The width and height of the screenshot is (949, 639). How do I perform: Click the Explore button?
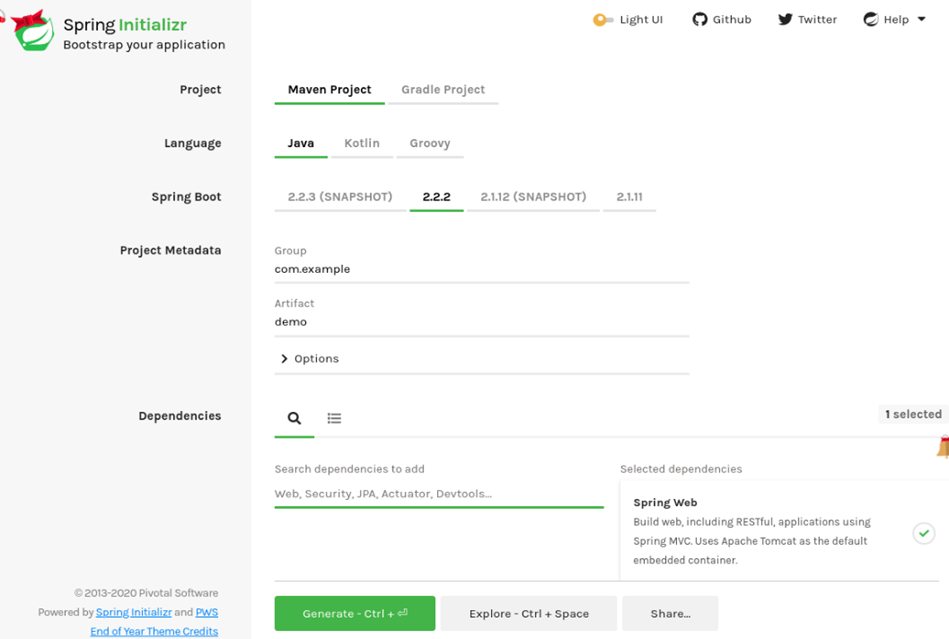[528, 614]
